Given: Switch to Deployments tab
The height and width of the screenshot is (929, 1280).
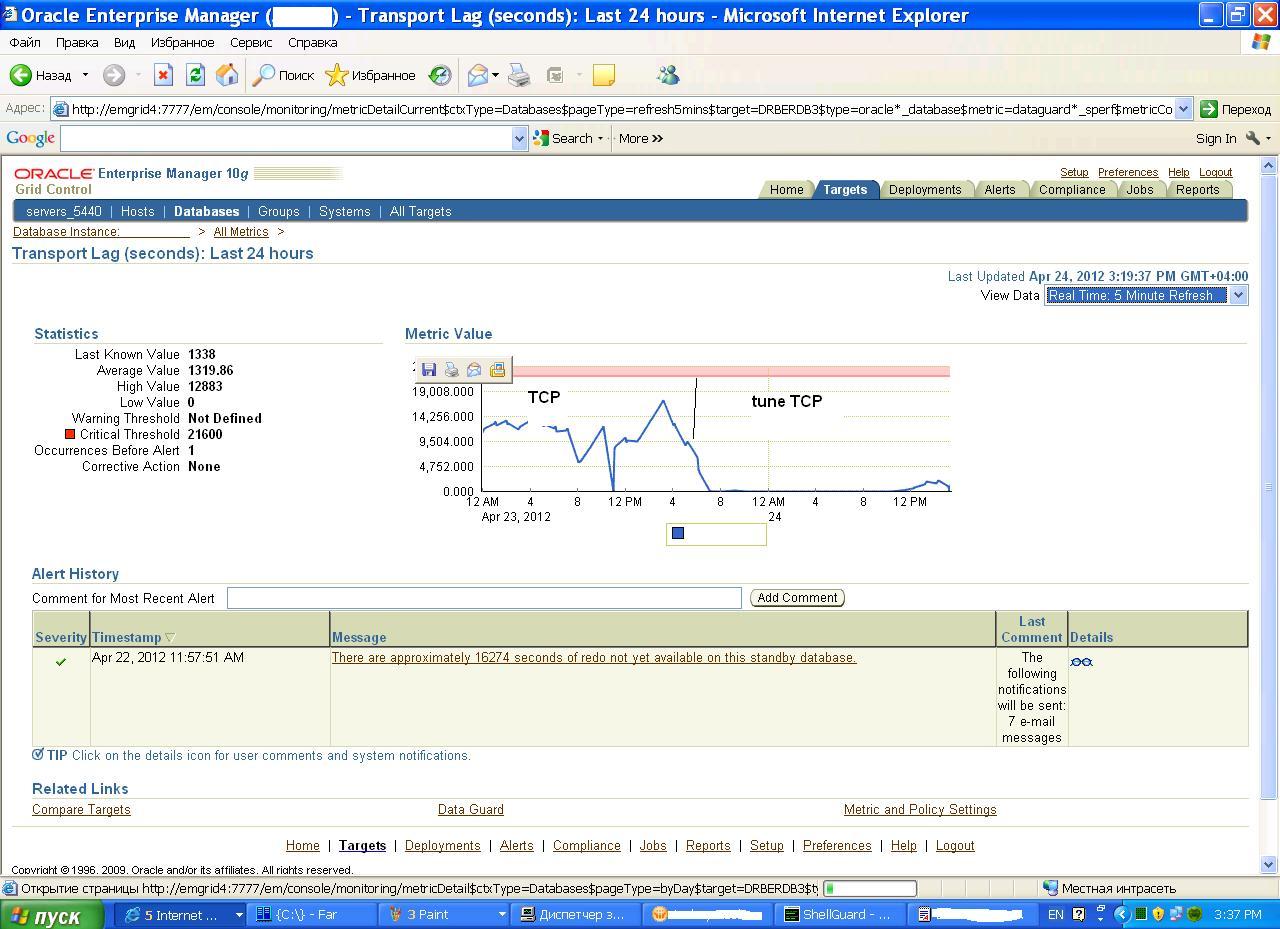Looking at the screenshot, I should click(x=925, y=190).
